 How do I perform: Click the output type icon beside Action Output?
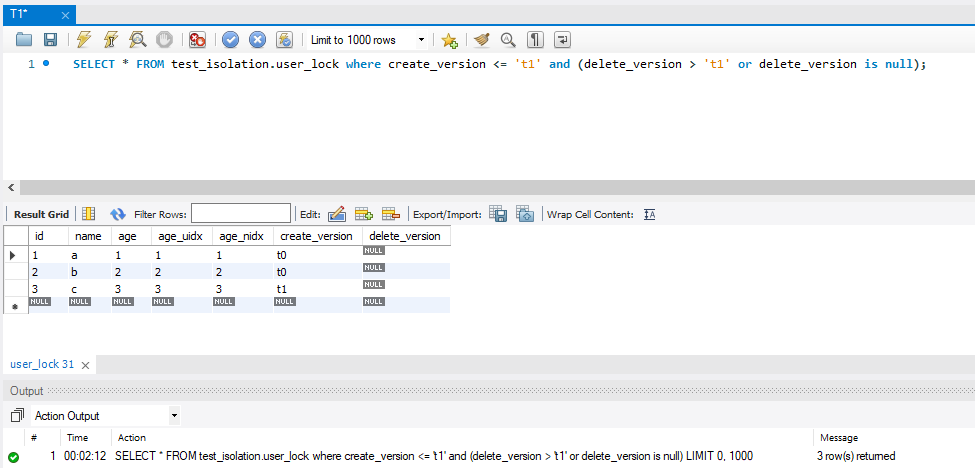(x=17, y=415)
